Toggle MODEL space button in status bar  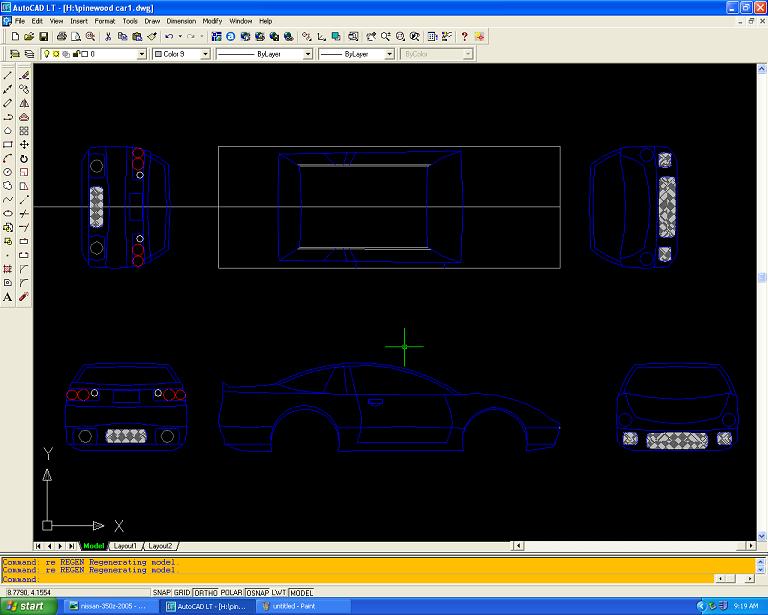(301, 592)
